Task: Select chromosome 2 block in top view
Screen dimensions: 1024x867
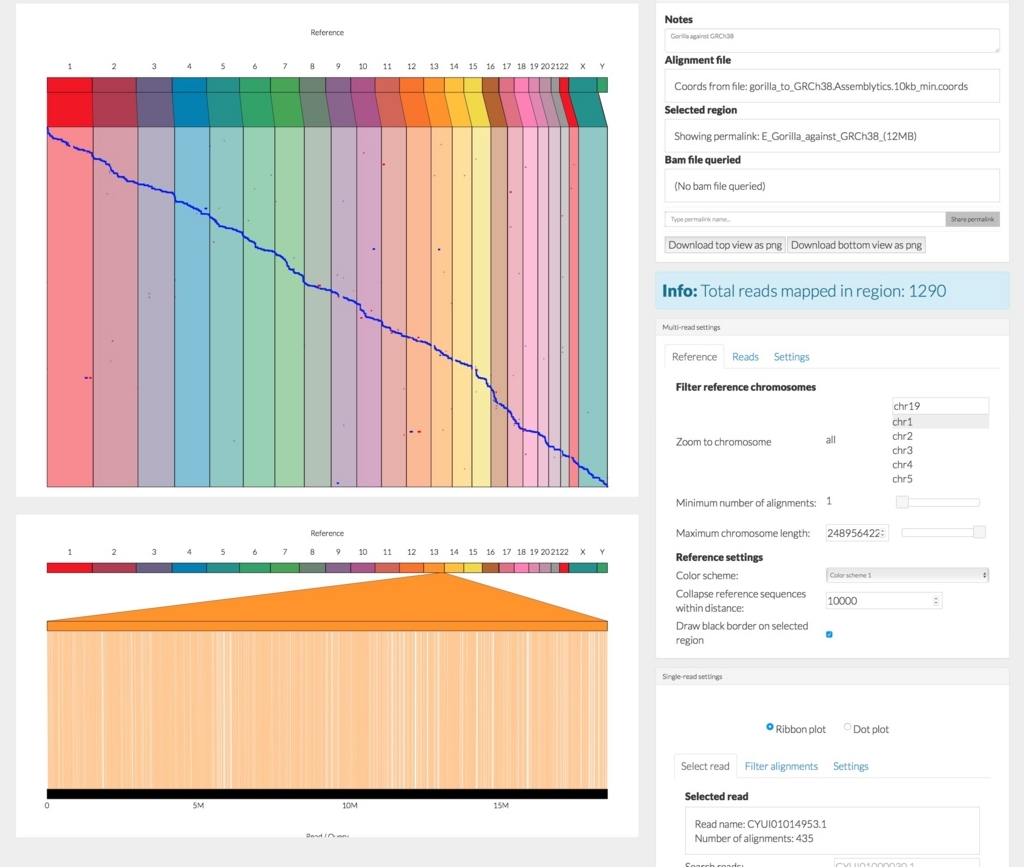Action: [x=114, y=85]
